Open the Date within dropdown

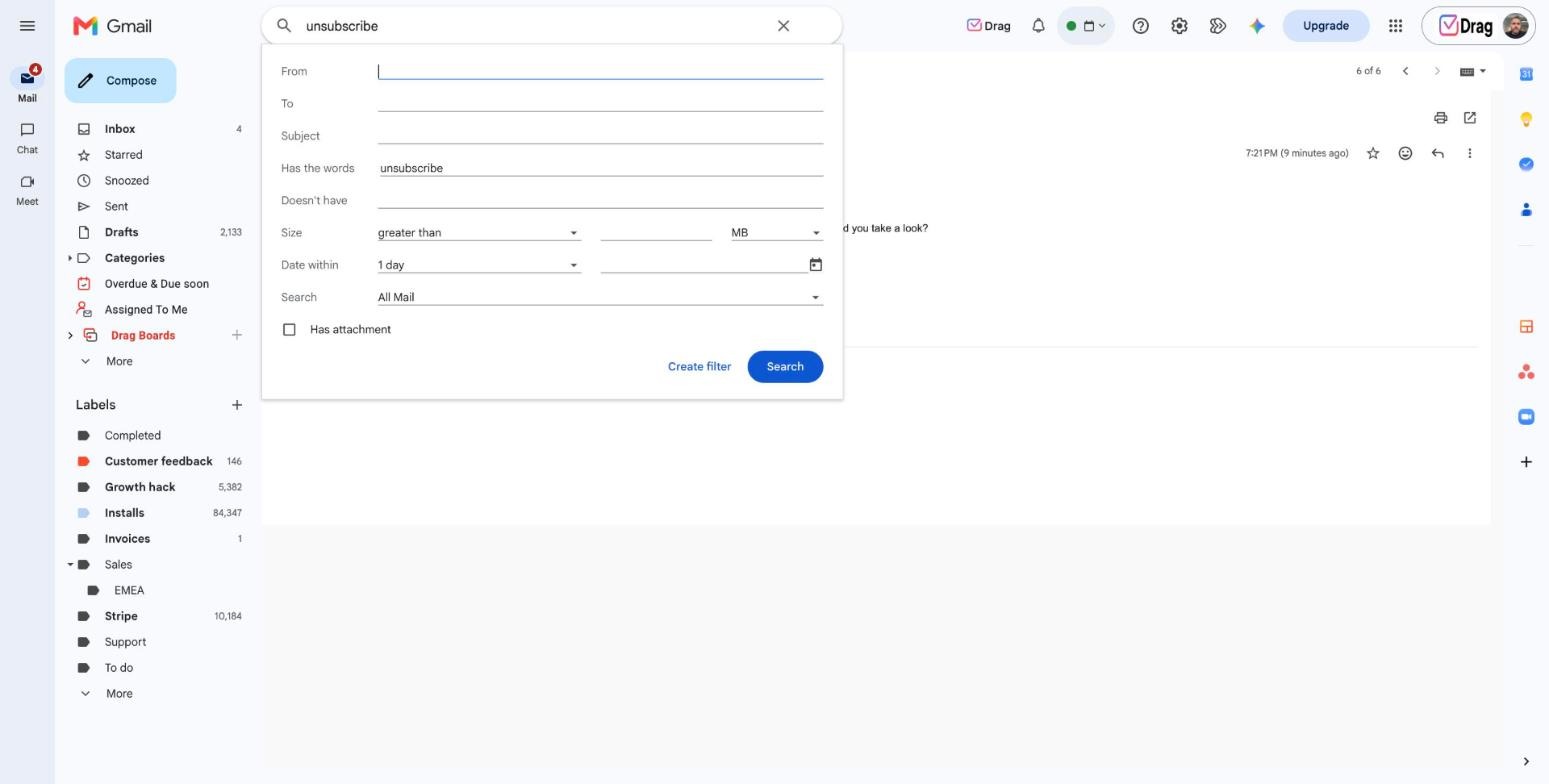479,265
